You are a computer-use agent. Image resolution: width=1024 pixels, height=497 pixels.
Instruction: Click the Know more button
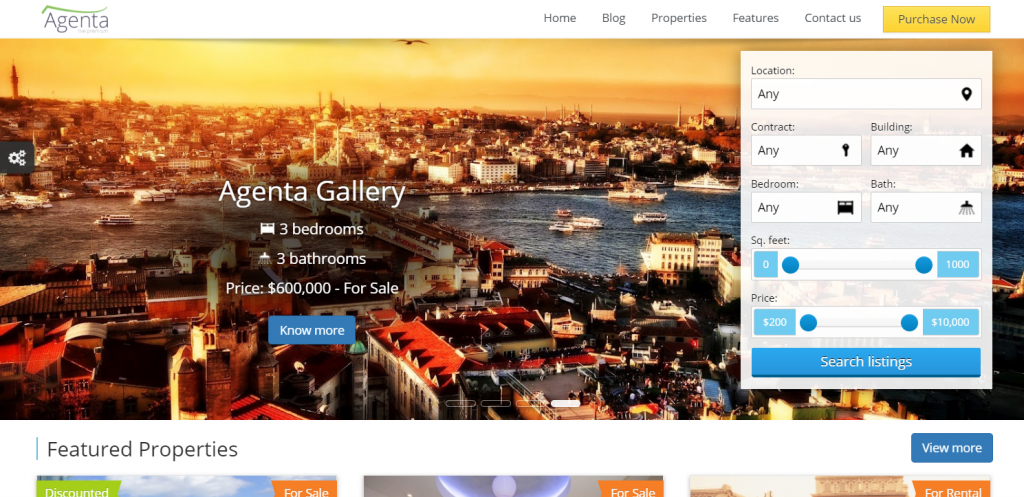click(312, 330)
